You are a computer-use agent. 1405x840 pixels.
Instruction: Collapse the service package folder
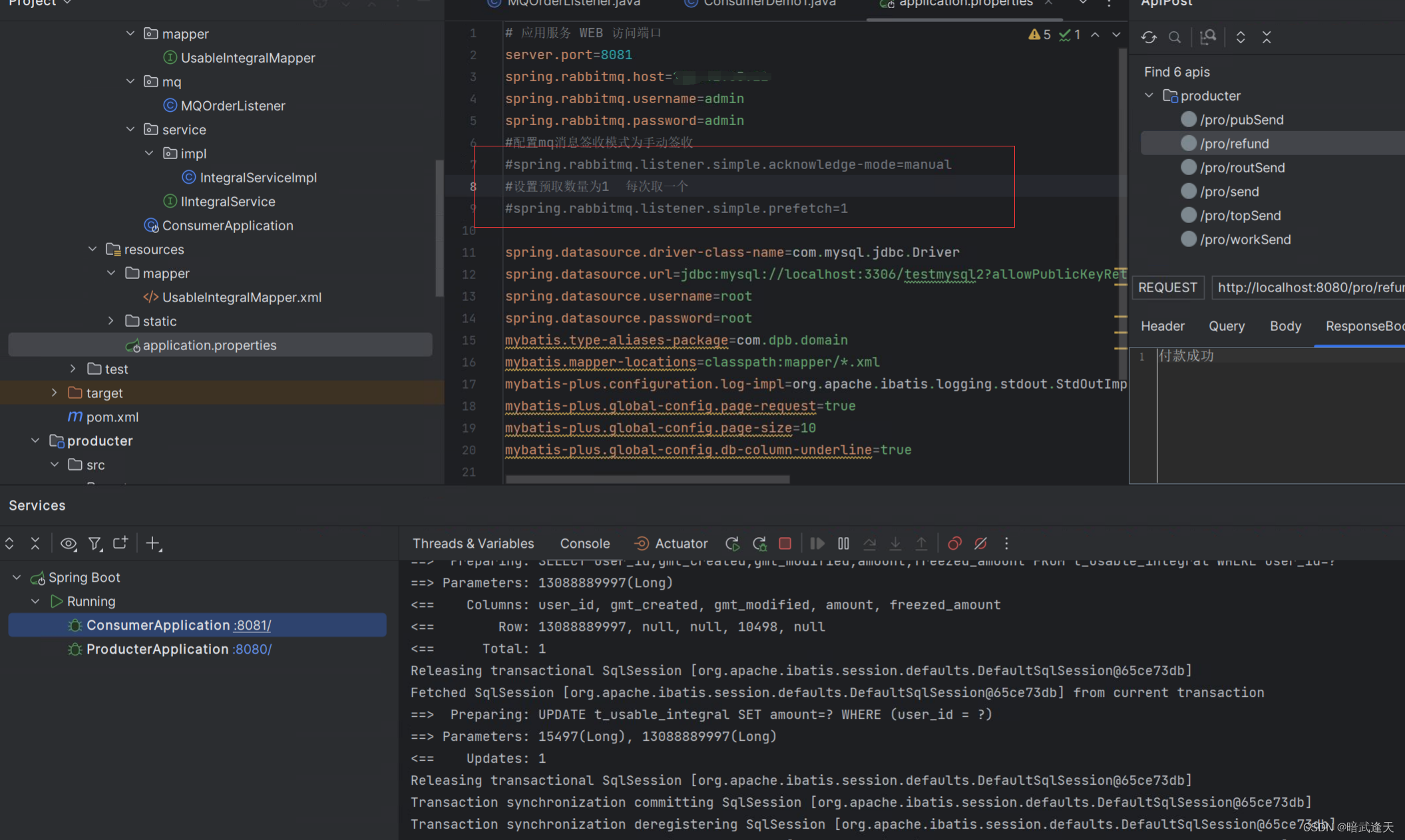pyautogui.click(x=130, y=129)
